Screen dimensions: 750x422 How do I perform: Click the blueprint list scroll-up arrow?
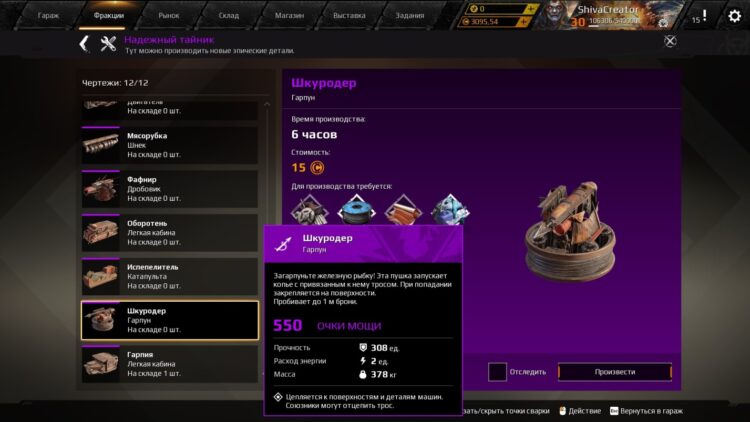(x=267, y=104)
